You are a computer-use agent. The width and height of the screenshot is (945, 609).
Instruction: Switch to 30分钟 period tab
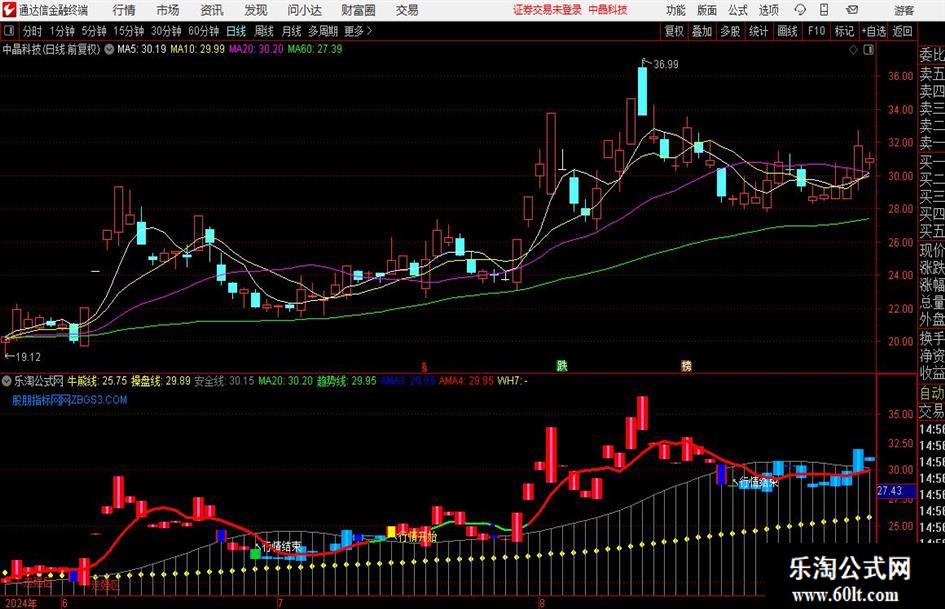click(166, 31)
